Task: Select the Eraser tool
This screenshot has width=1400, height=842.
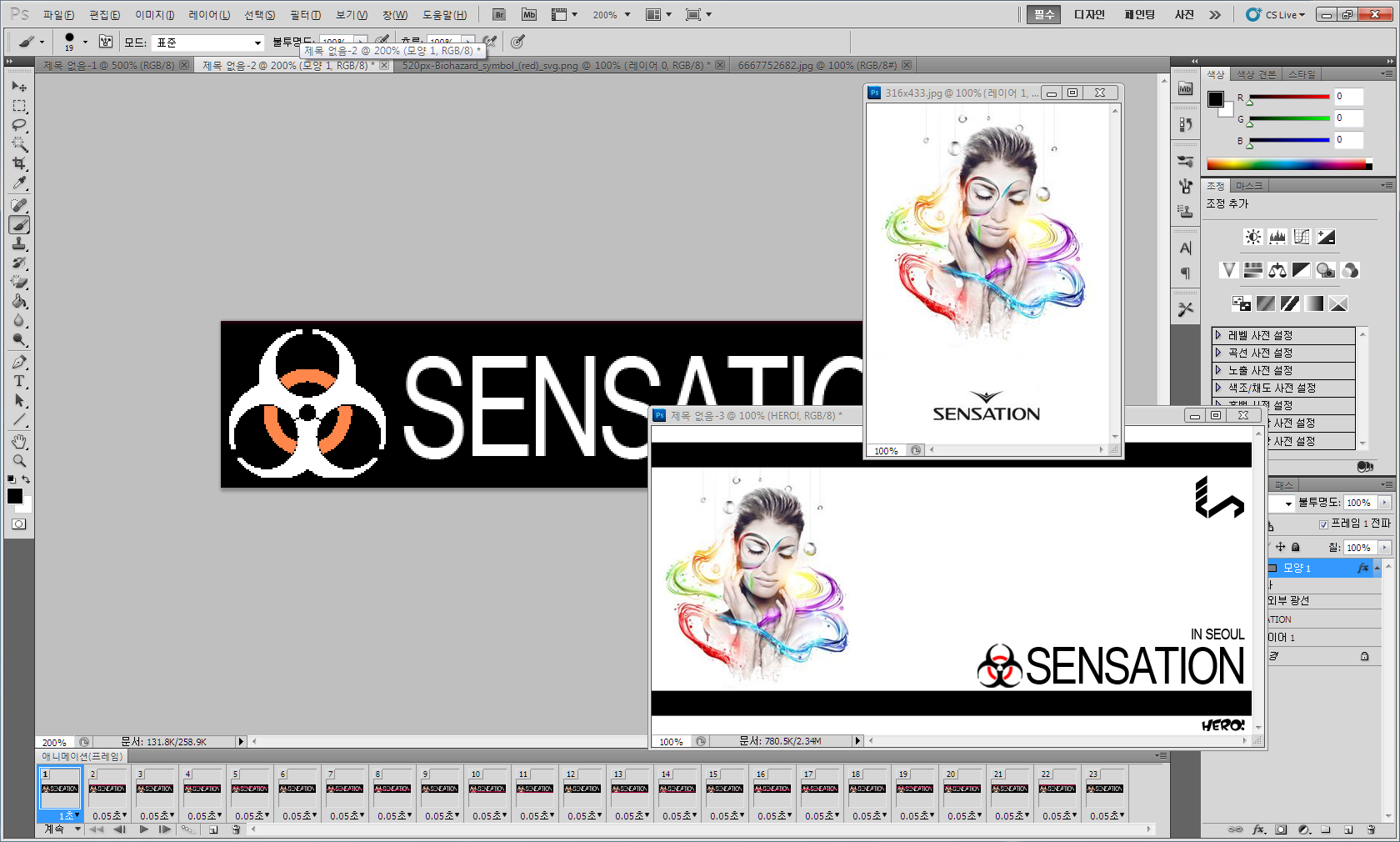Action: [19, 282]
